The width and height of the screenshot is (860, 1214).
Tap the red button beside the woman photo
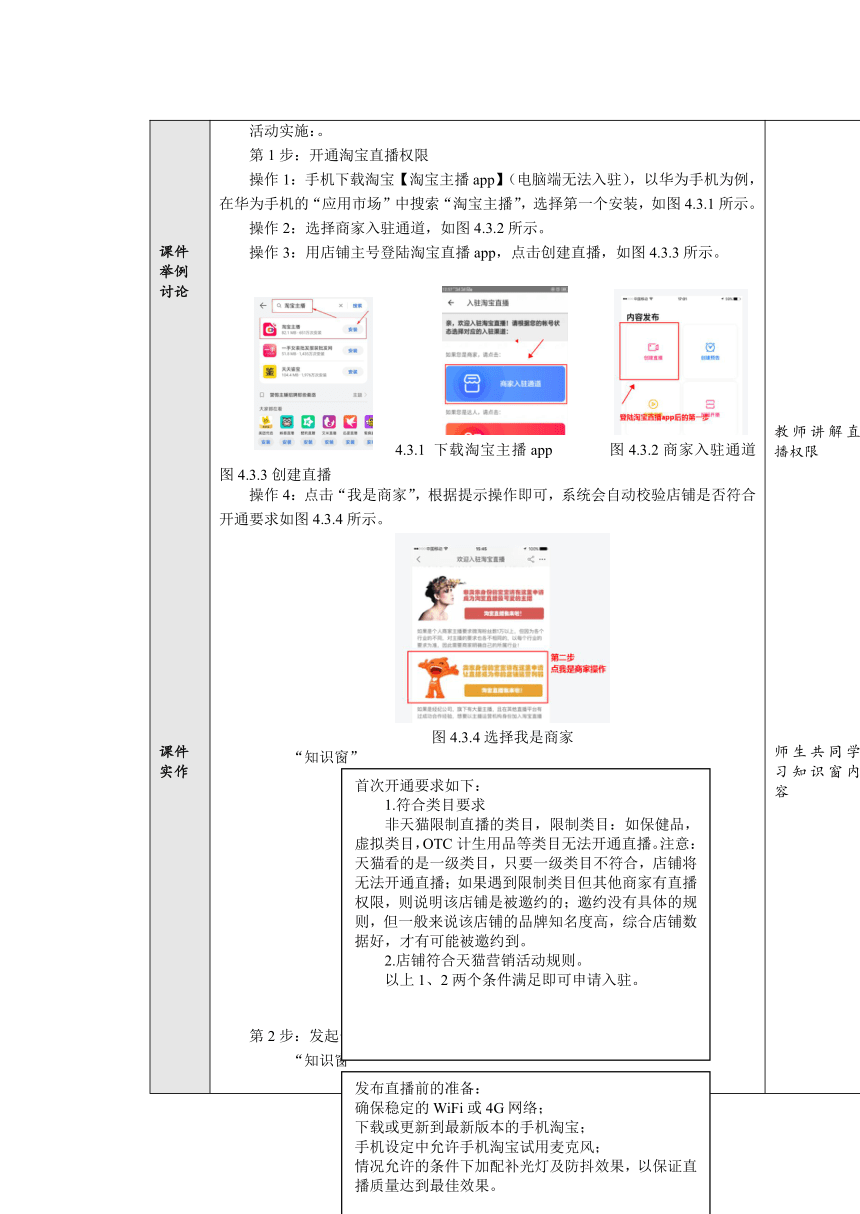[505, 614]
